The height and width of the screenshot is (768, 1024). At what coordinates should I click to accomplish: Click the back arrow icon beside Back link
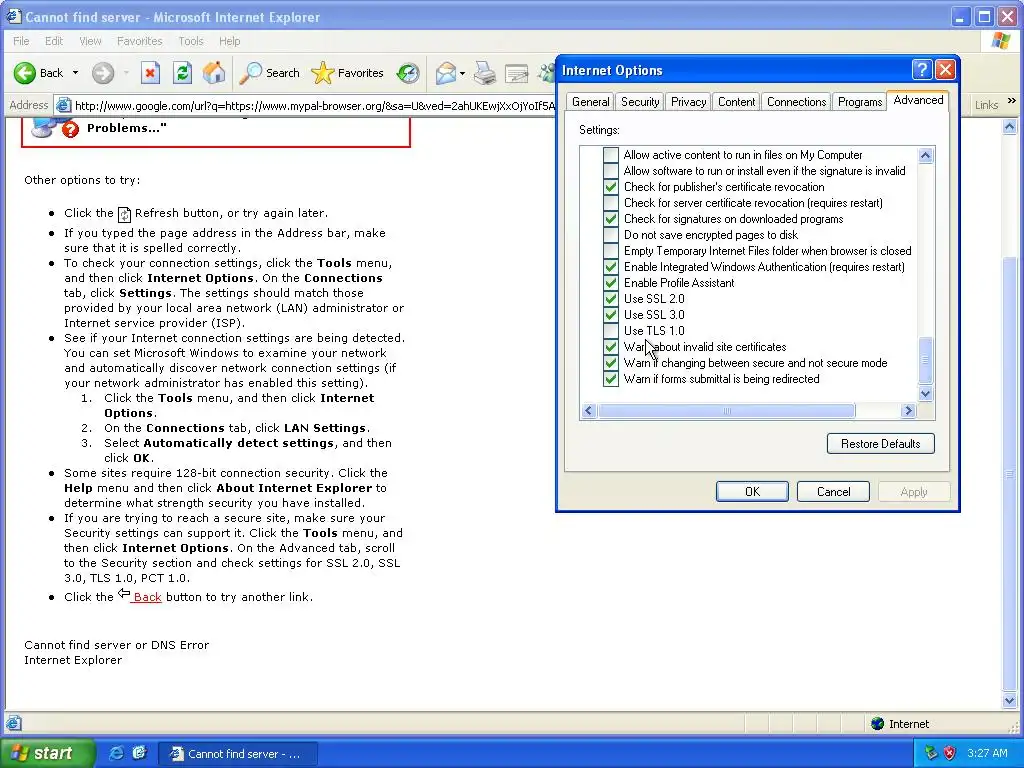[124, 594]
